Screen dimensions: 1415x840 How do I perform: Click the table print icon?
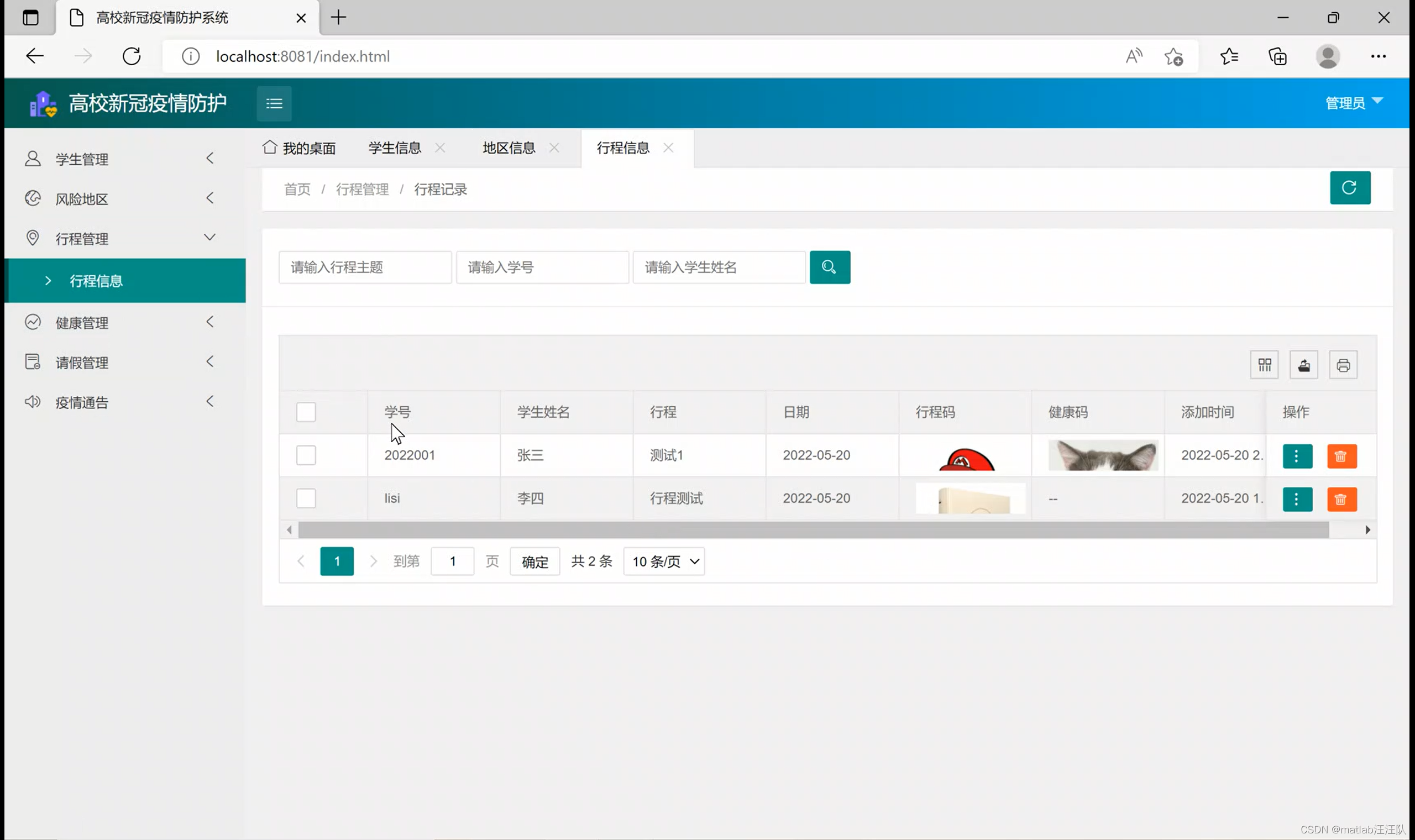[1343, 365]
